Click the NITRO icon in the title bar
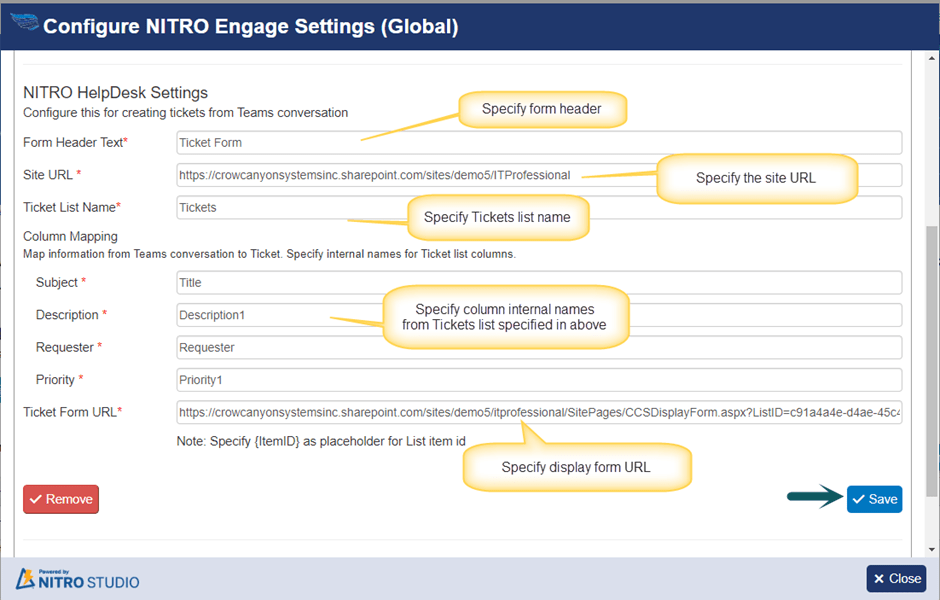The height and width of the screenshot is (600, 940). [x=25, y=23]
